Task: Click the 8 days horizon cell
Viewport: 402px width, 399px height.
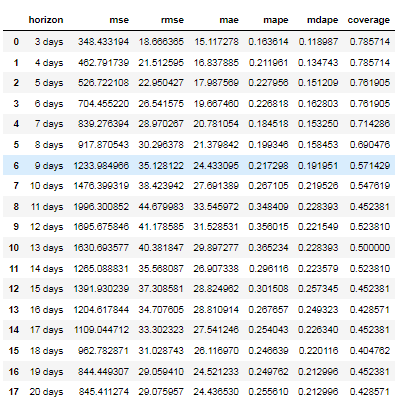Action: [x=49, y=145]
